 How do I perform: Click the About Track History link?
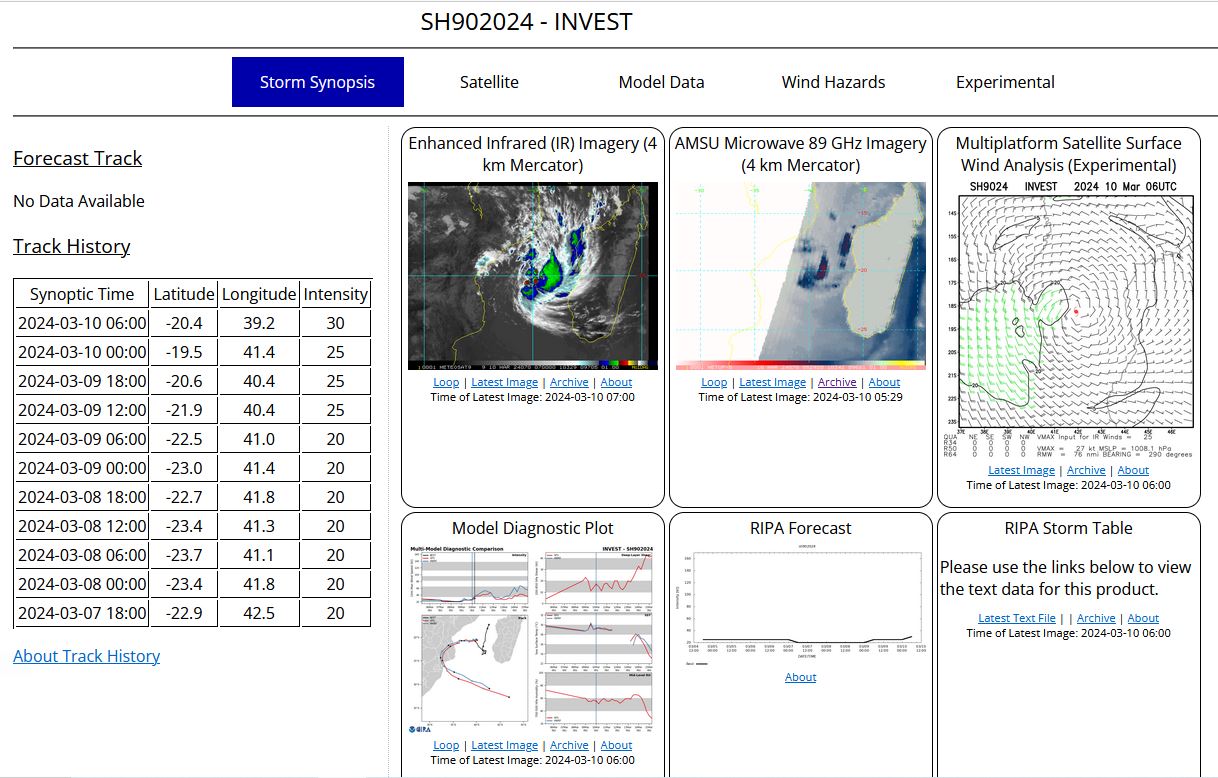click(86, 656)
